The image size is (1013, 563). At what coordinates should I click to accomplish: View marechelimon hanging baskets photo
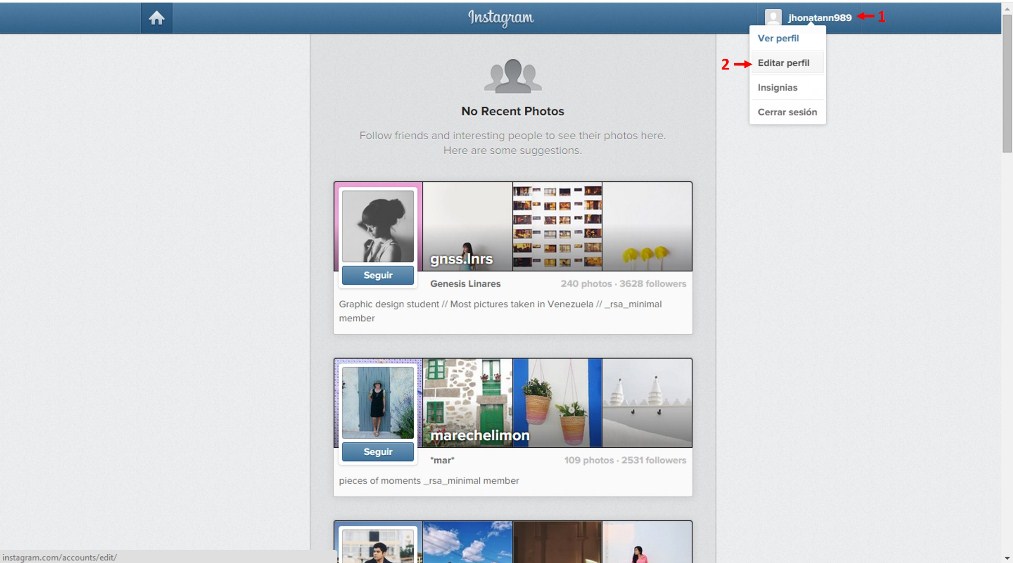pos(557,403)
